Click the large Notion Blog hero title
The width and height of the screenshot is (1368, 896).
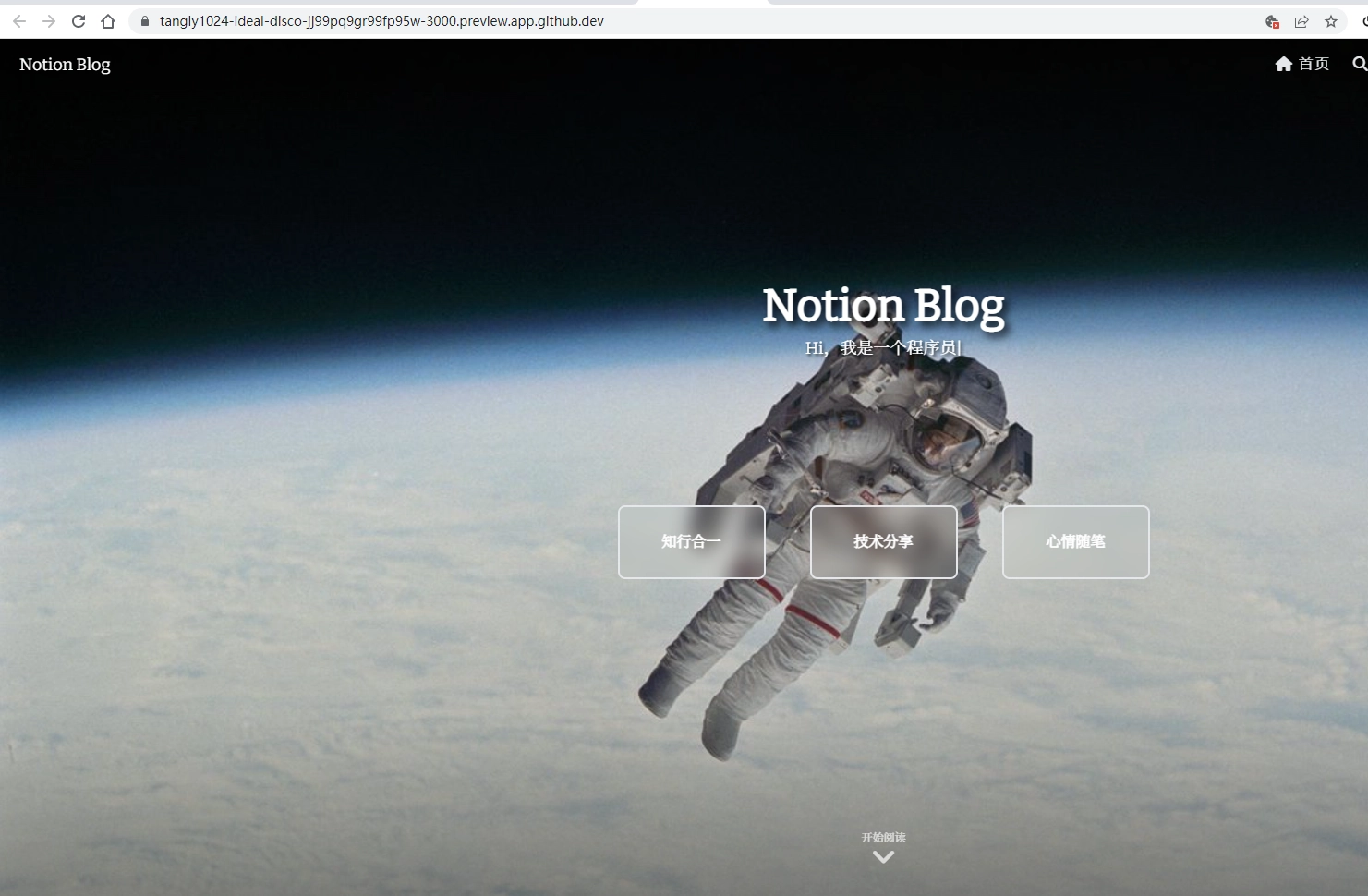point(883,306)
